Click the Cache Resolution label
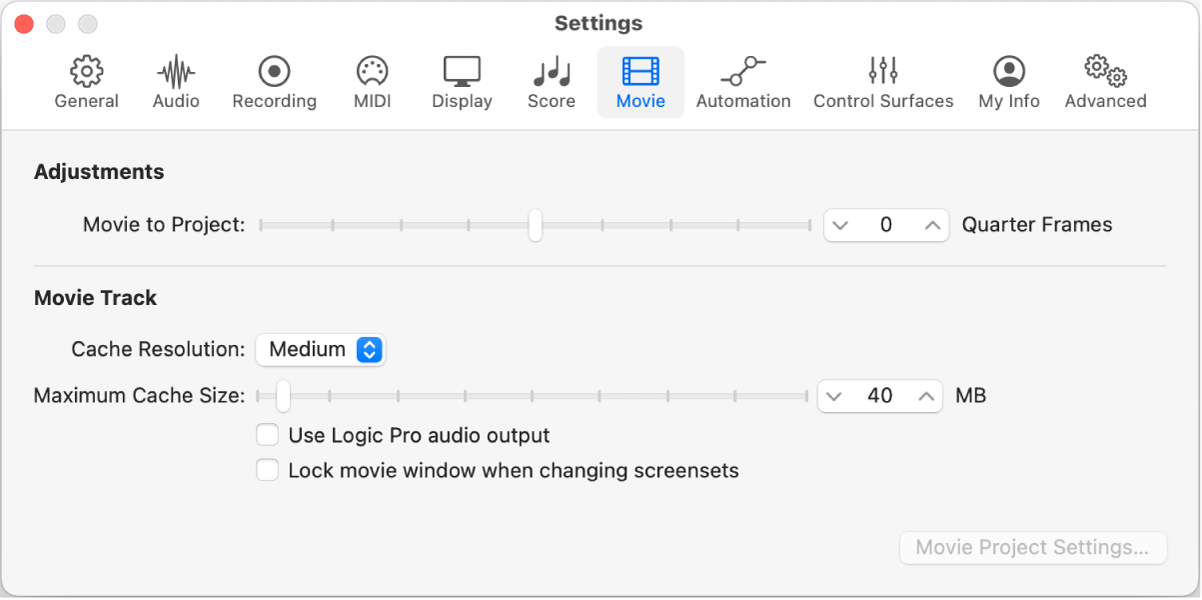Screen dimensions: 1202x600 tap(158, 349)
